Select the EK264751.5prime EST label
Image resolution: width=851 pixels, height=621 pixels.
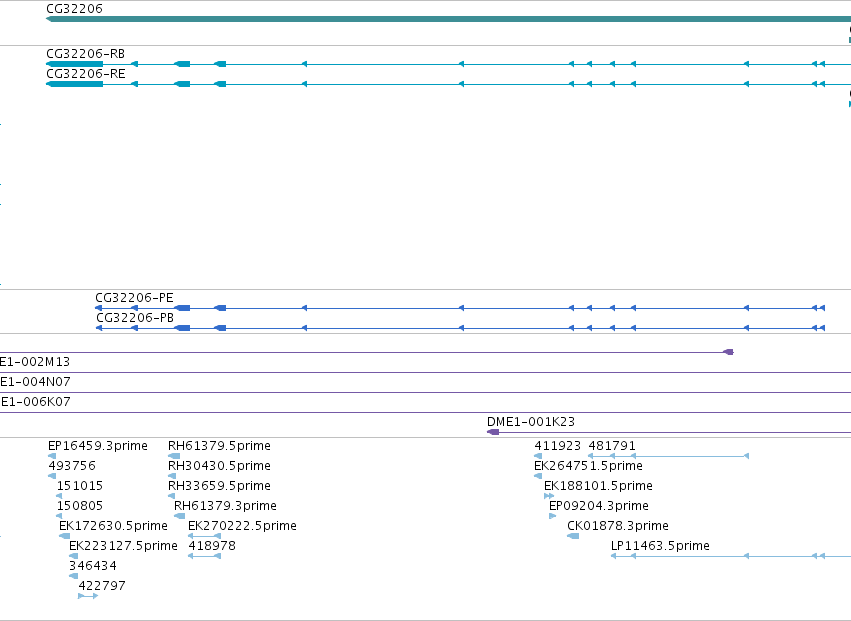coord(588,466)
